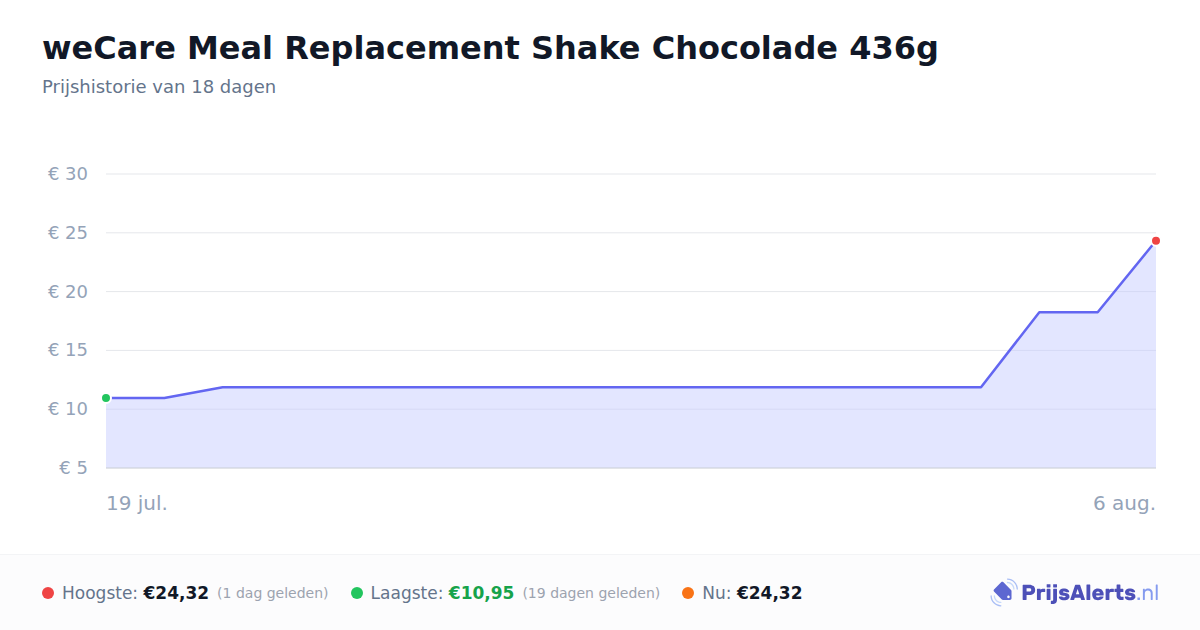Click the highest price value €24,32
The width and height of the screenshot is (1200, 630).
pyautogui.click(x=176, y=593)
